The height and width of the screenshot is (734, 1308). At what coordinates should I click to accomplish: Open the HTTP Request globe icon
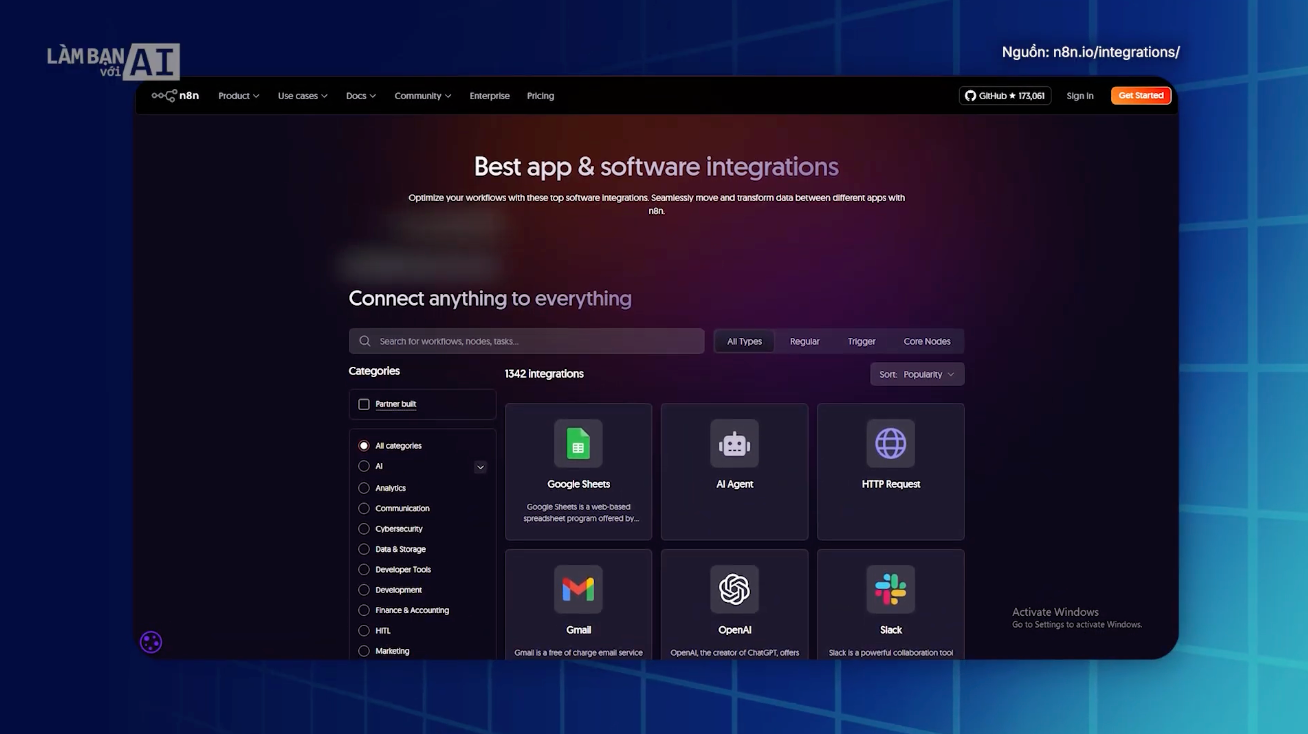(891, 443)
